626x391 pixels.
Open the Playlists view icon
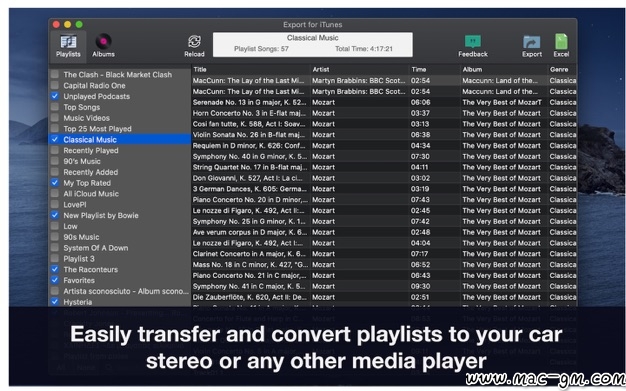[68, 42]
